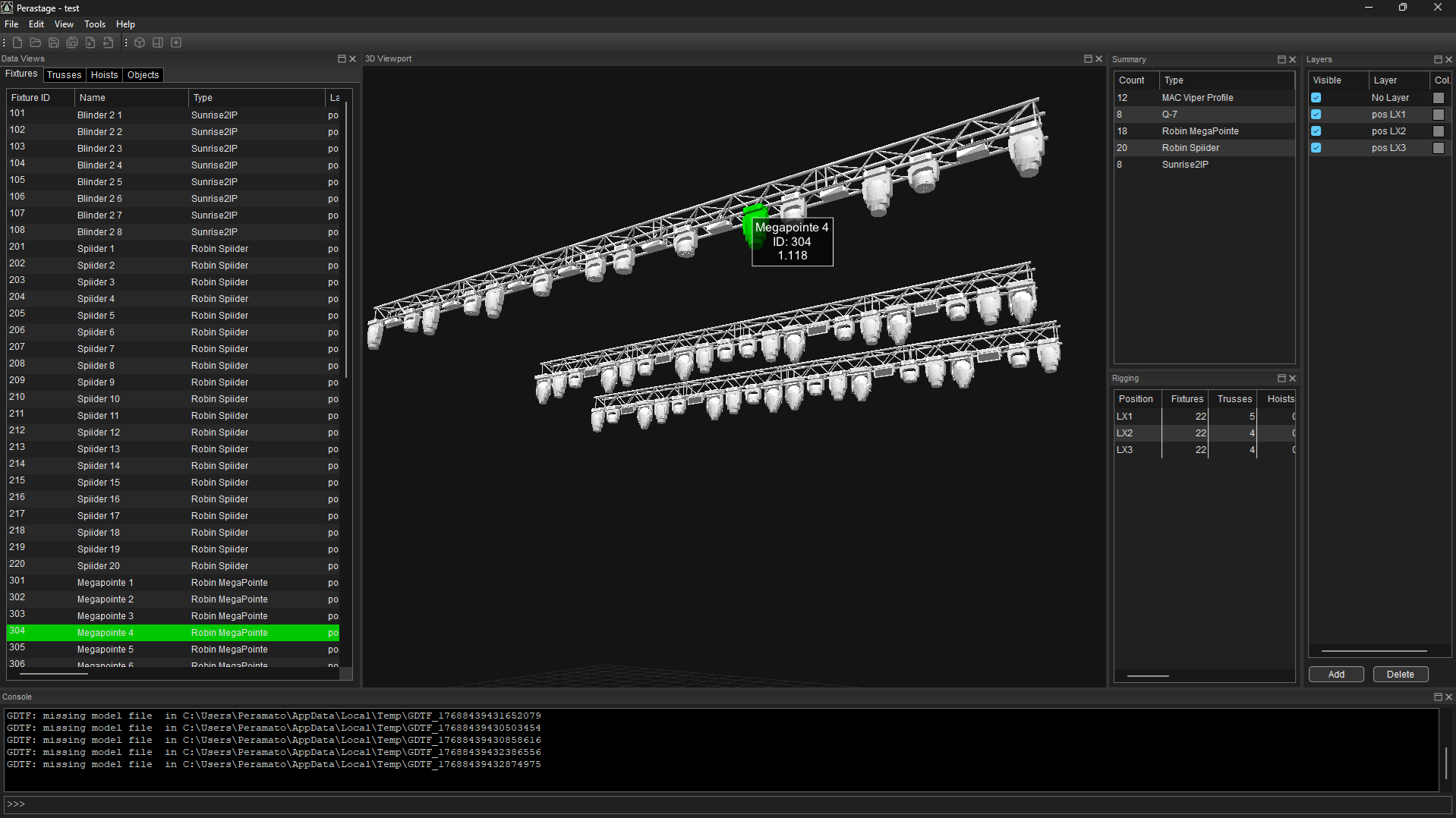Switch to the Trusses tab
Screen dimensions: 1456x818
point(64,74)
